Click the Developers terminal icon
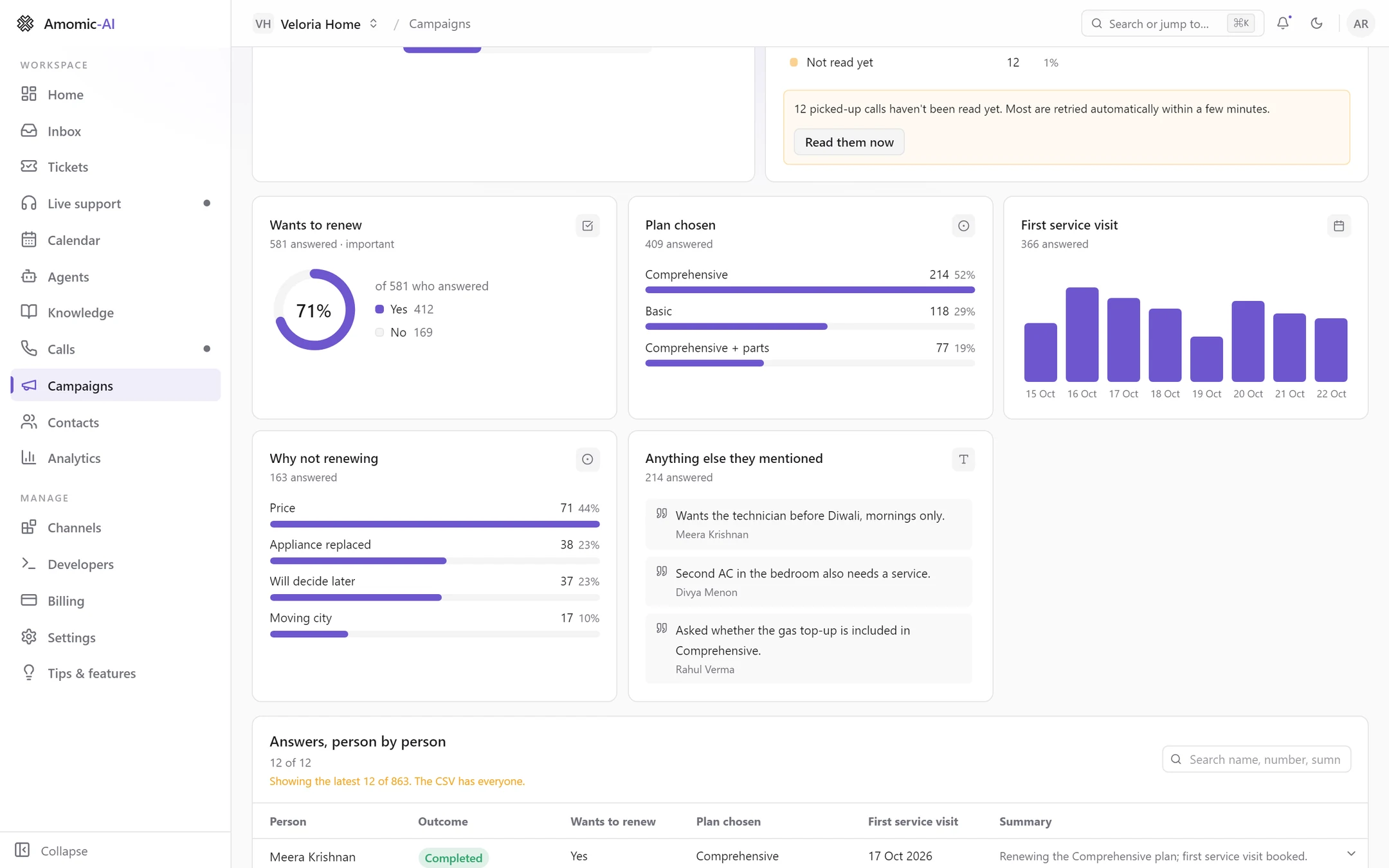 coord(29,564)
